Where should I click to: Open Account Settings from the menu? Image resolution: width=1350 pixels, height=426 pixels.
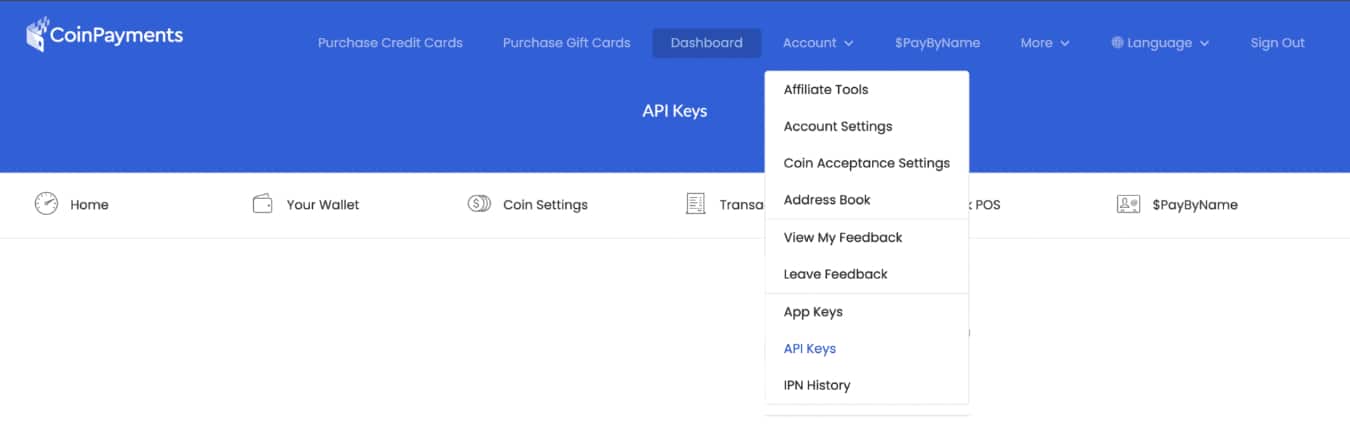pos(837,126)
